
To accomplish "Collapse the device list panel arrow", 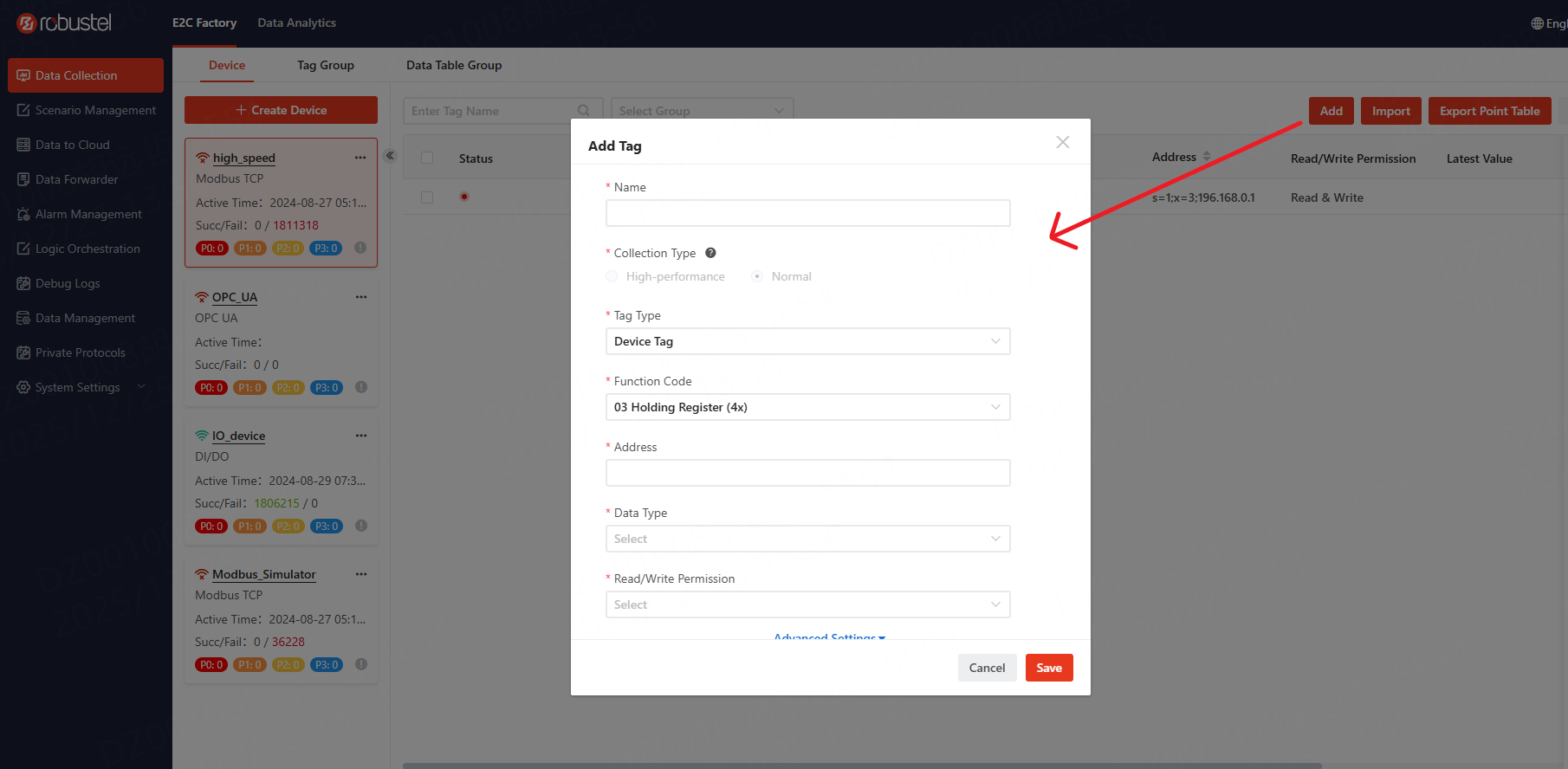I will click(x=390, y=156).
